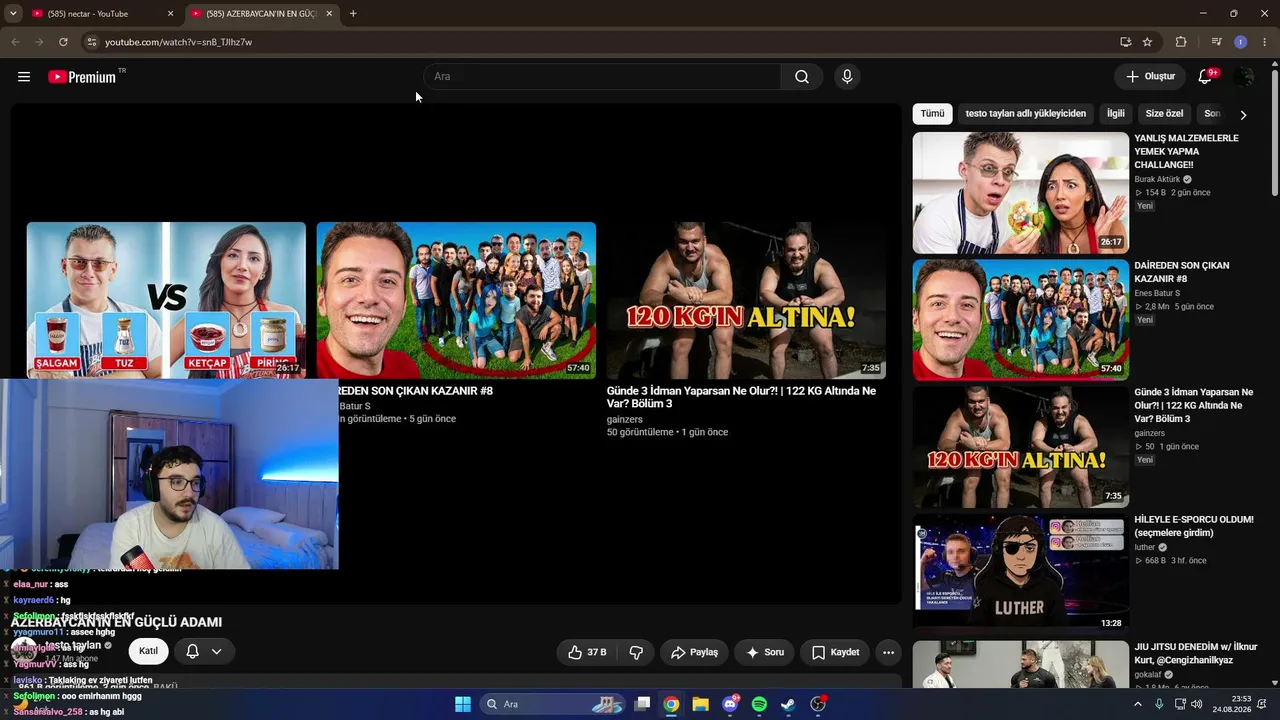Screen dimensions: 1280x720
Task: Open sidebar Günde 3 İdman thumbnail
Action: tap(1021, 447)
